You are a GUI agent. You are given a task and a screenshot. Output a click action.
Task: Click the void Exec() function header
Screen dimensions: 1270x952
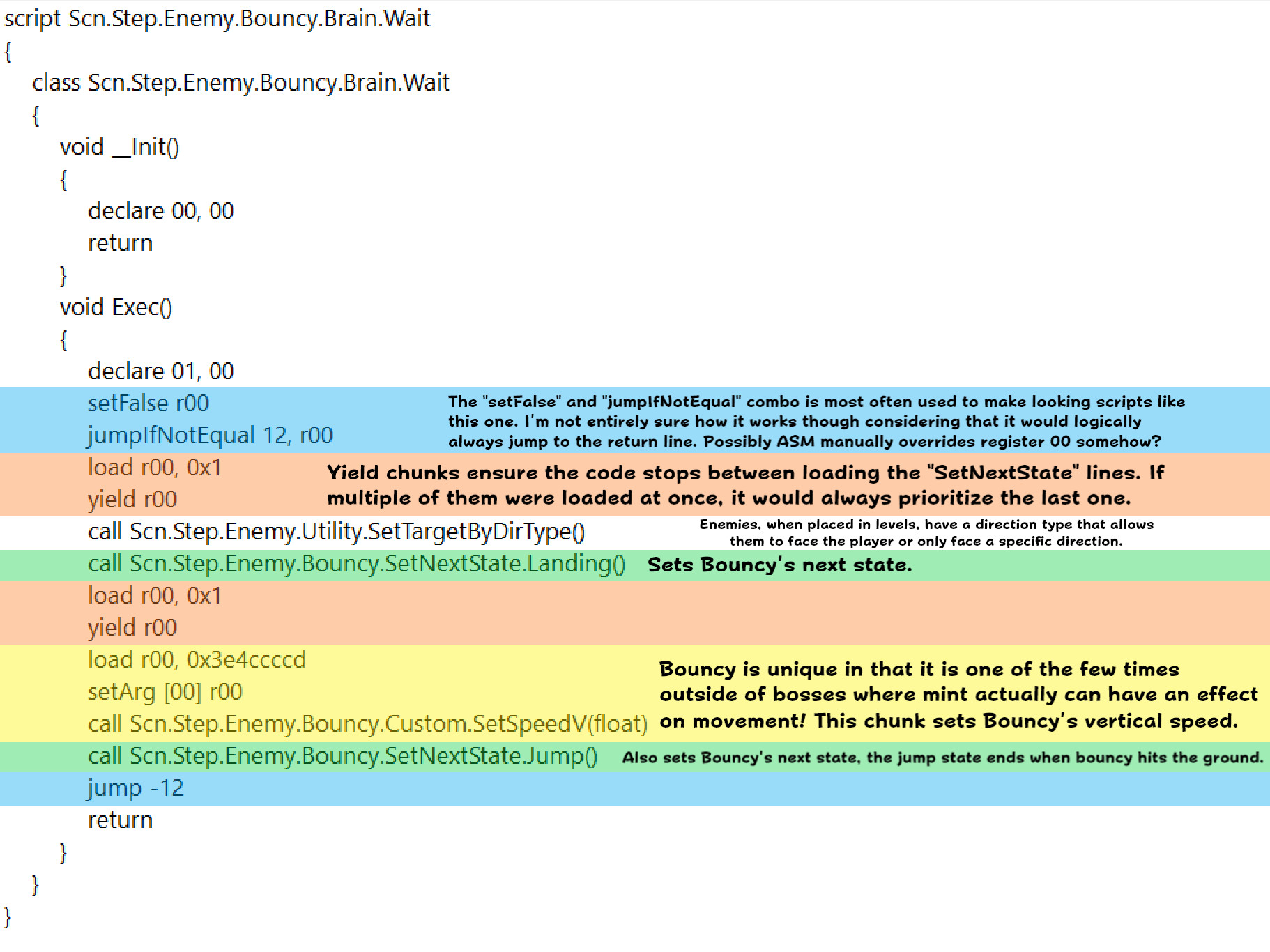click(115, 307)
